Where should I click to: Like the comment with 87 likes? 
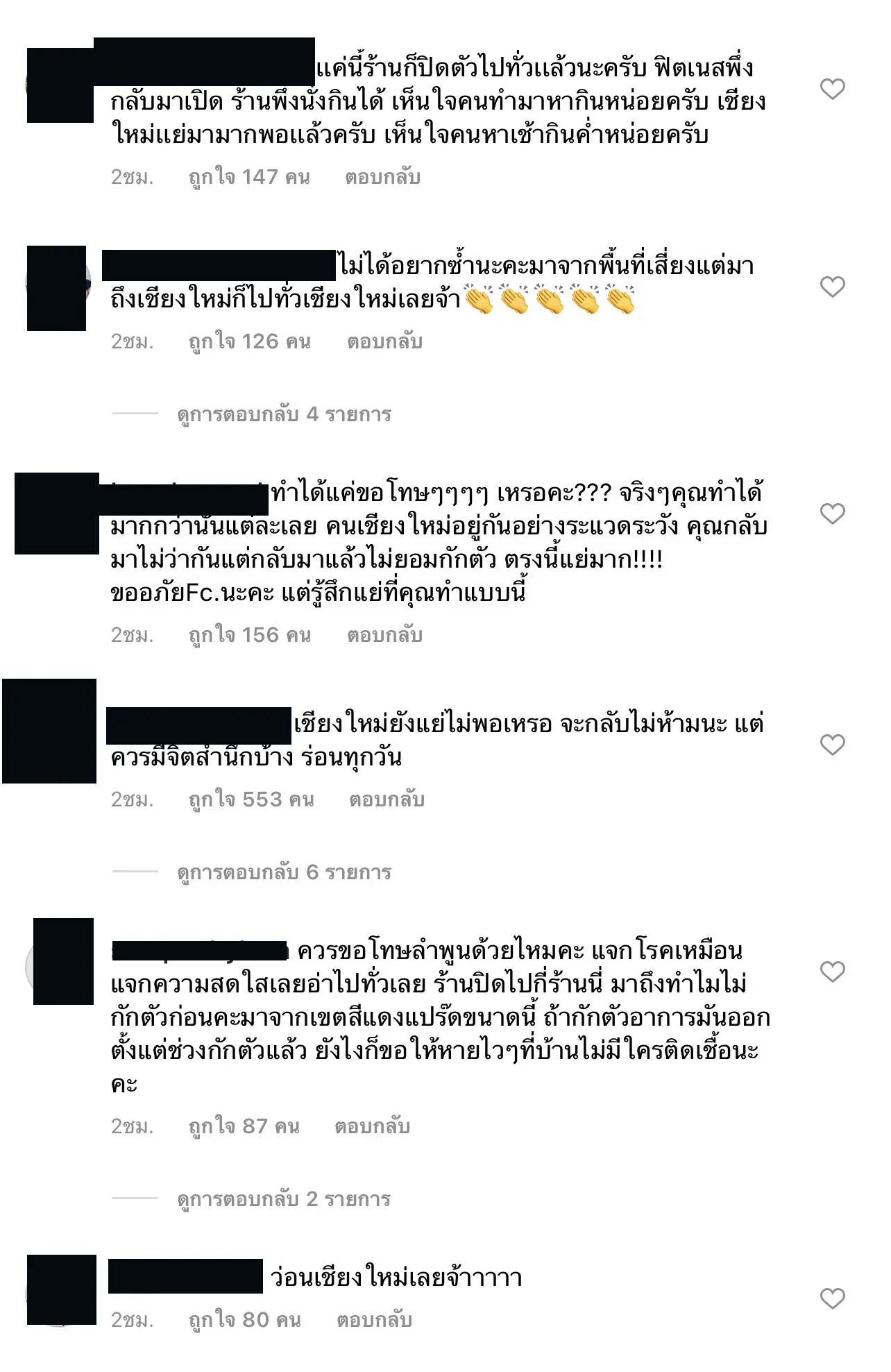832,972
